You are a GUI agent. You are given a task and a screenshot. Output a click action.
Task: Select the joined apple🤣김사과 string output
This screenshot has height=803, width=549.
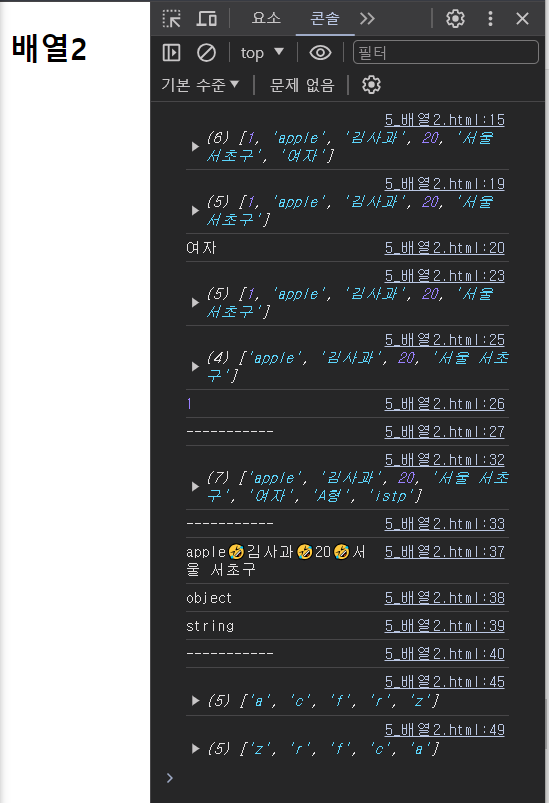(x=276, y=561)
